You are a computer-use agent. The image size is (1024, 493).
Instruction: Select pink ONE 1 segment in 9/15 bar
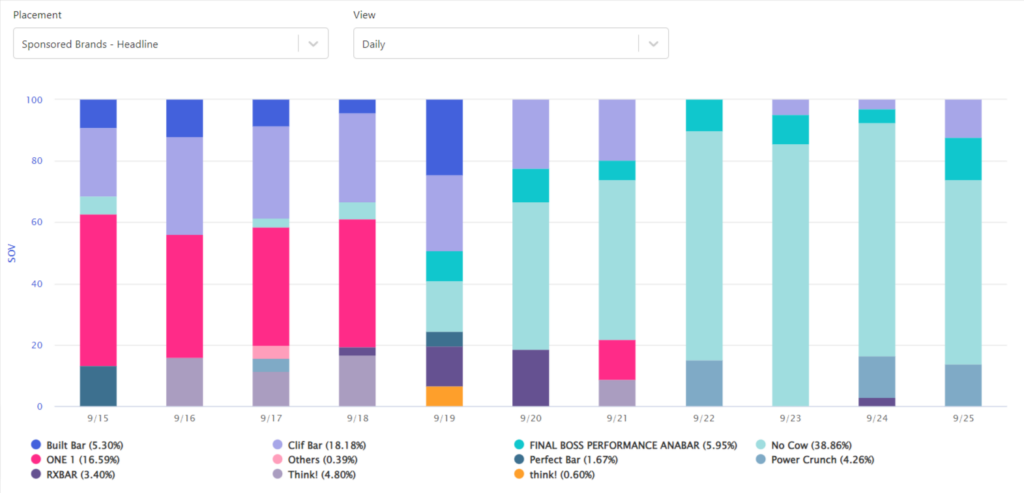[98, 291]
